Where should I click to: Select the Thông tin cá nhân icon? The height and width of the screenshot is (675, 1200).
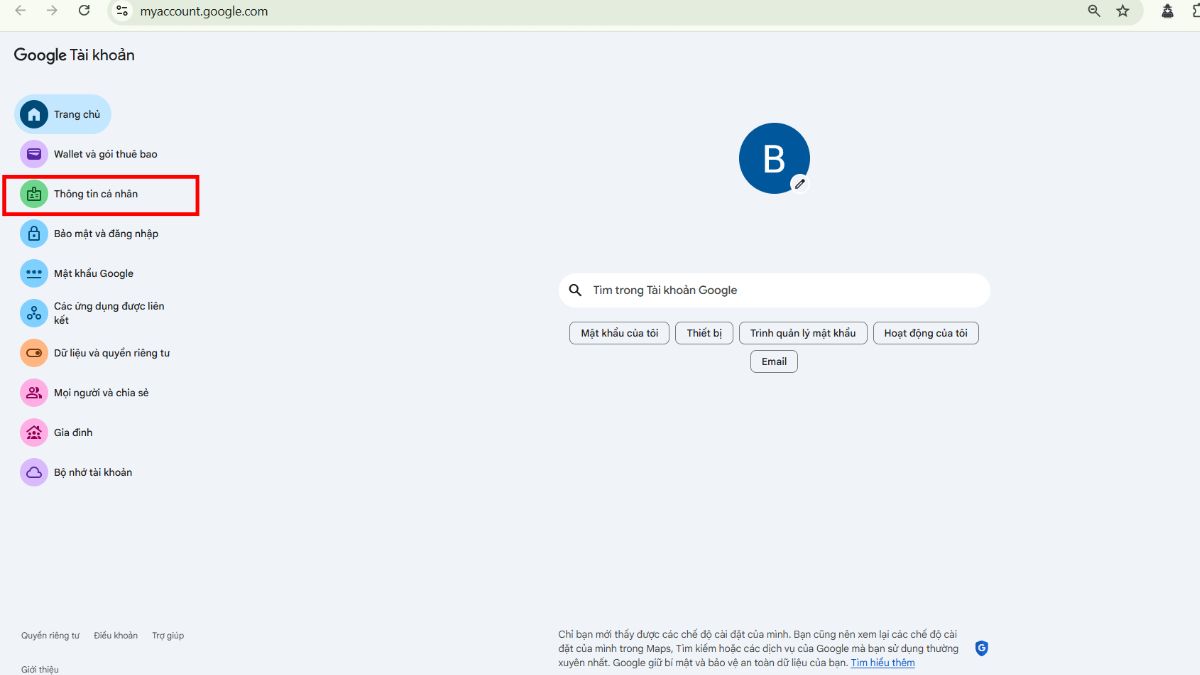34,194
